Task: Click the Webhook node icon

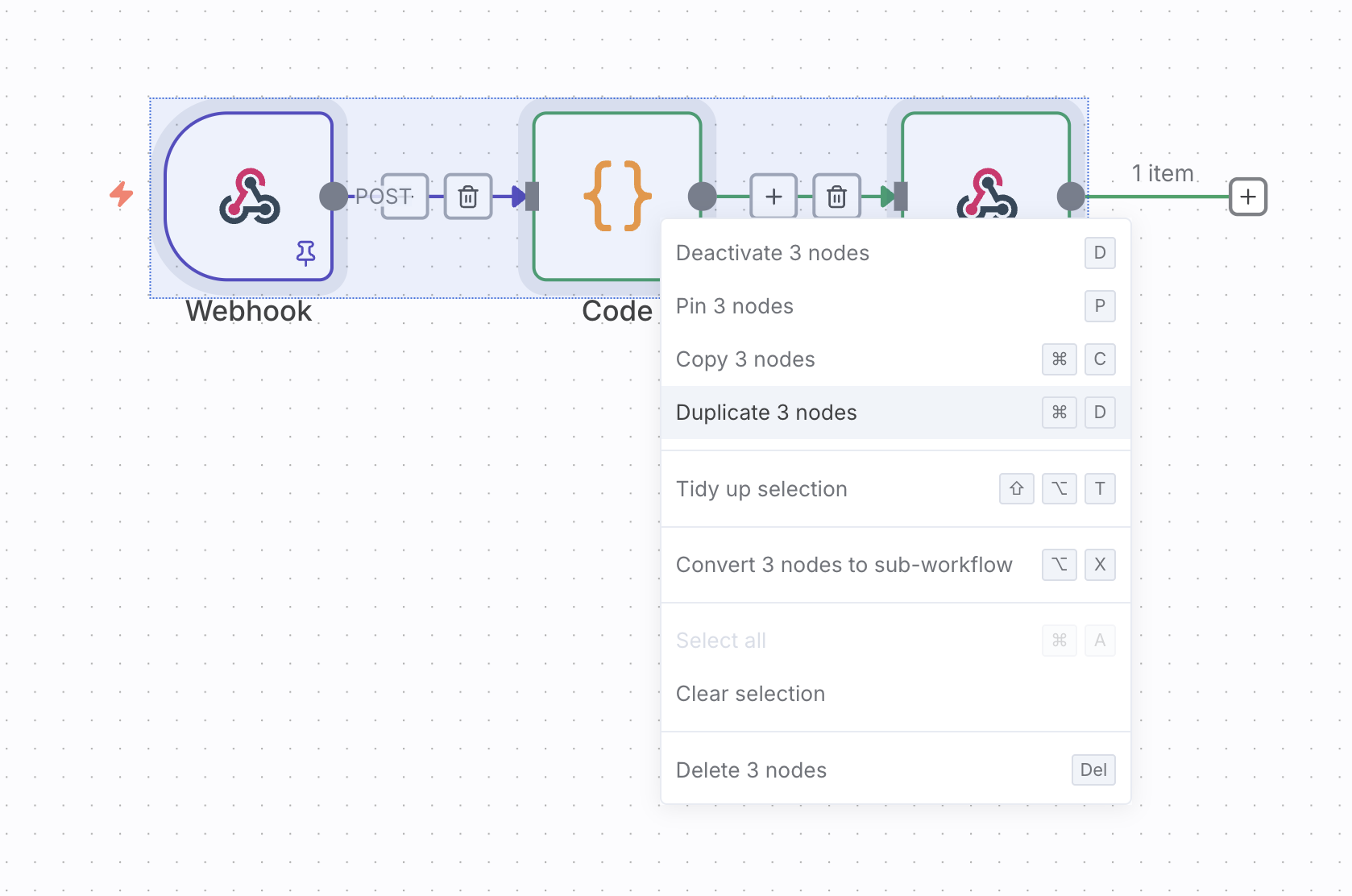Action: coord(250,196)
